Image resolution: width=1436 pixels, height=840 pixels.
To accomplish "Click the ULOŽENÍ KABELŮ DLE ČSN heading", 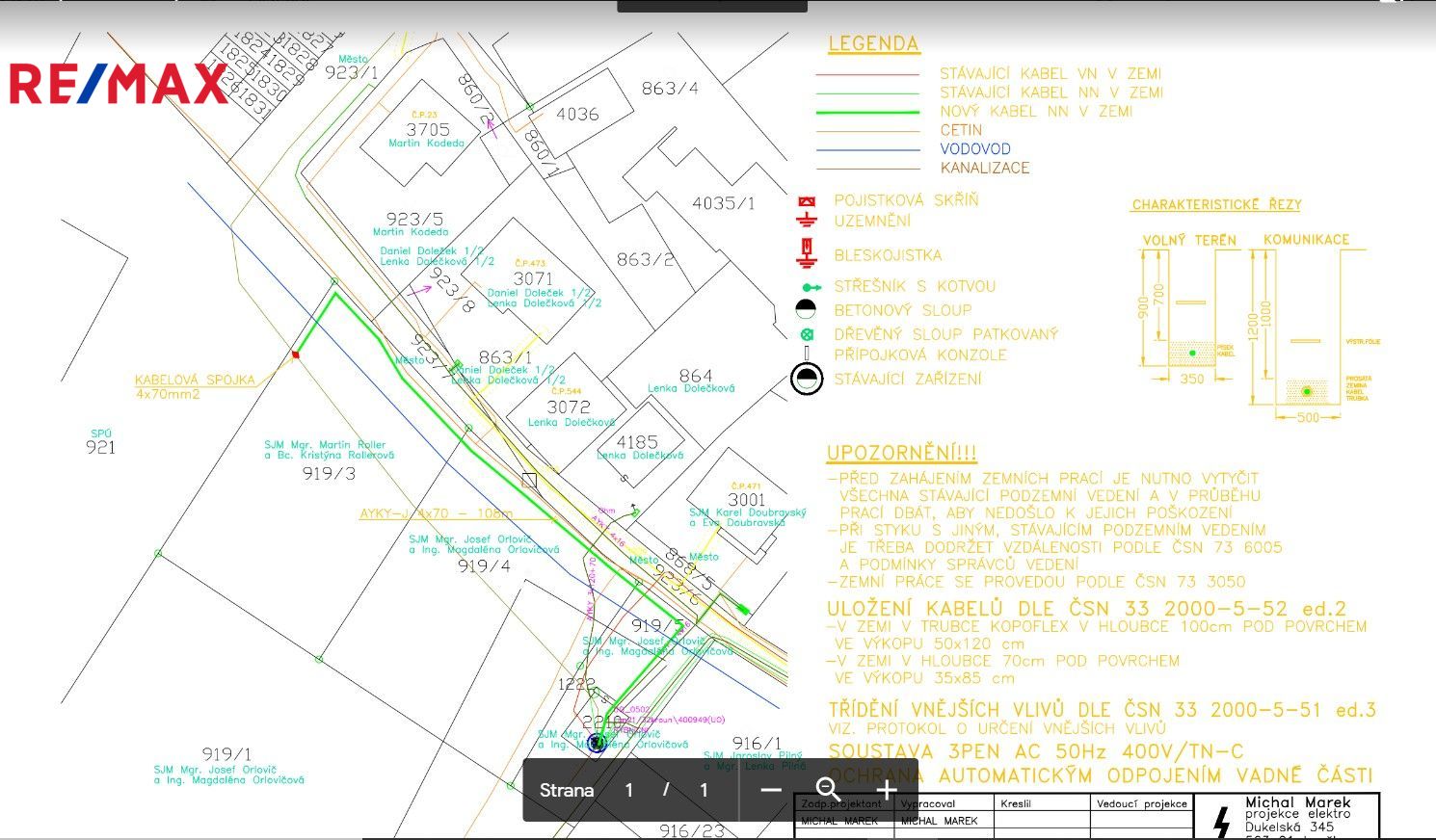I will tap(1086, 609).
